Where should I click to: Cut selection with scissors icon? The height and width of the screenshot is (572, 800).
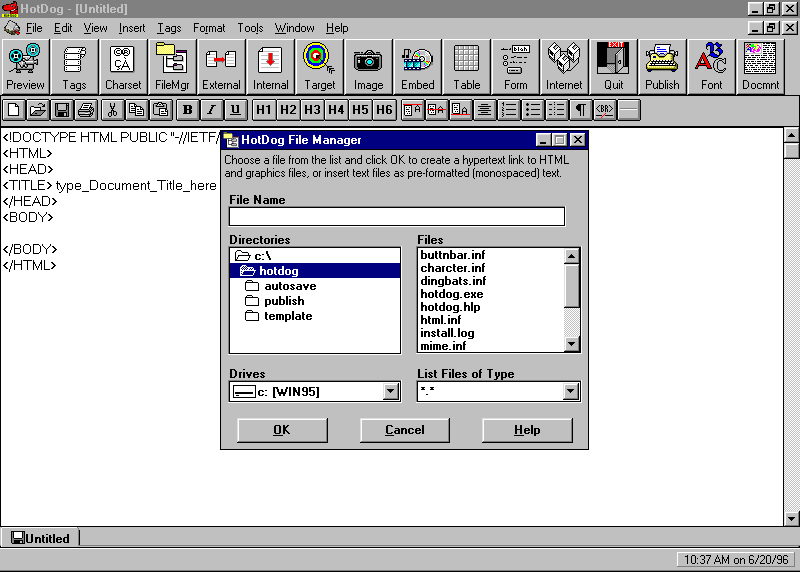pyautogui.click(x=112, y=110)
